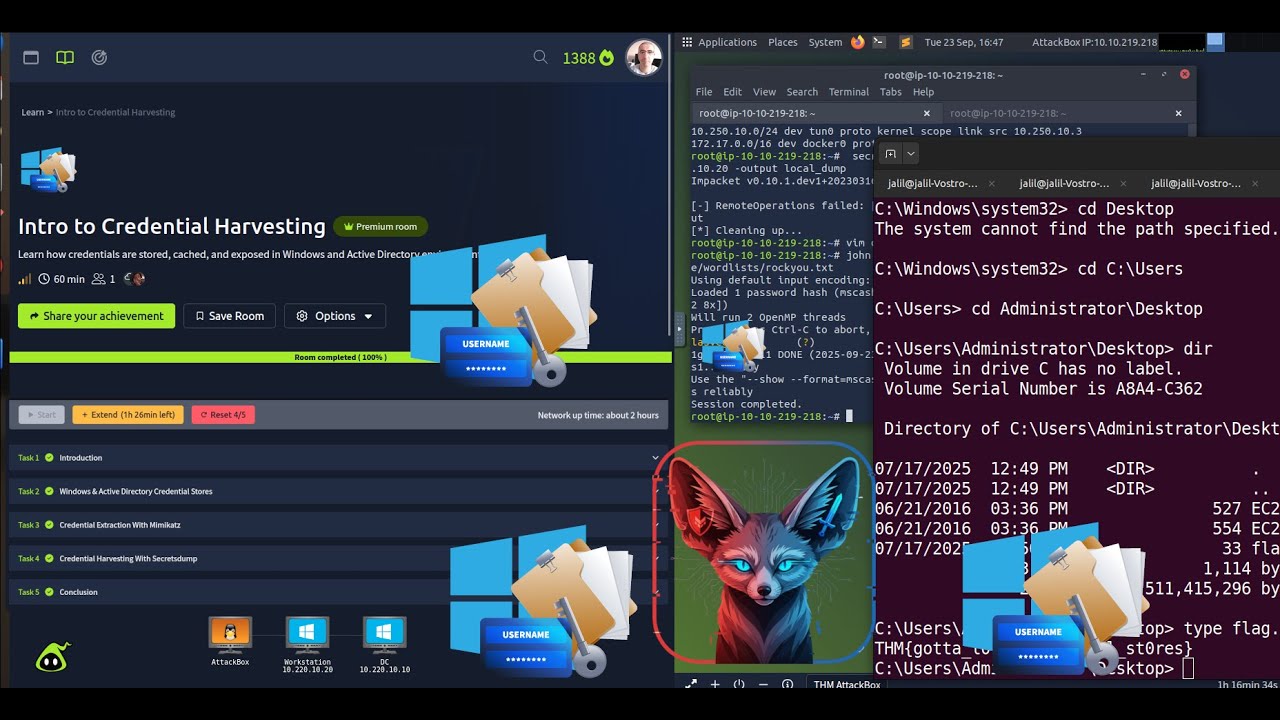Click the Save Room button
Viewport: 1280px width, 720px height.
(229, 316)
